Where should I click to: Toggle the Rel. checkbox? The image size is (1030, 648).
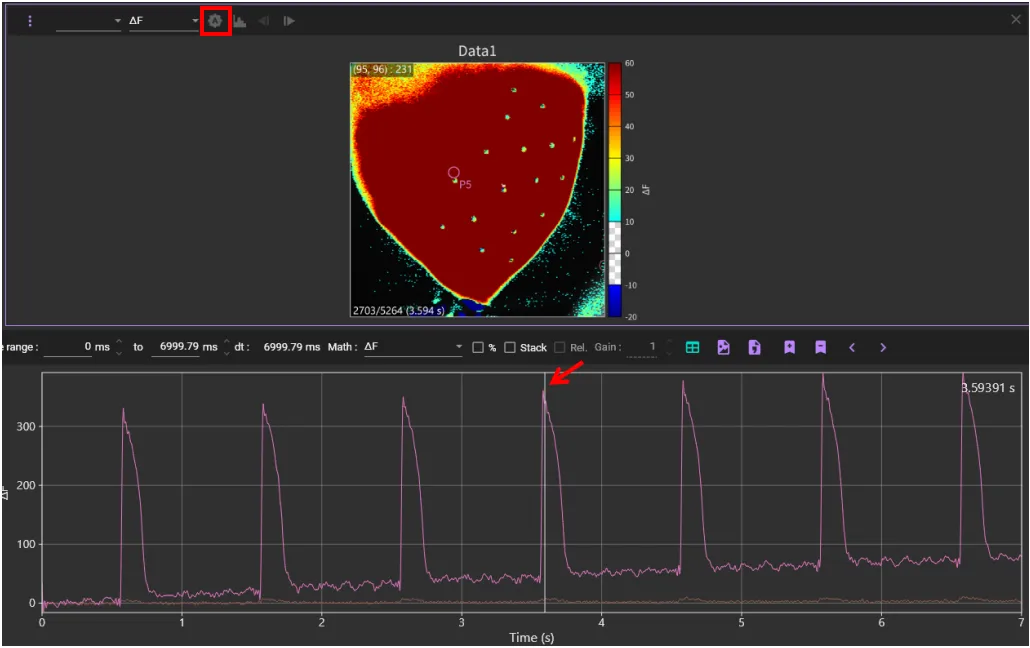click(560, 348)
